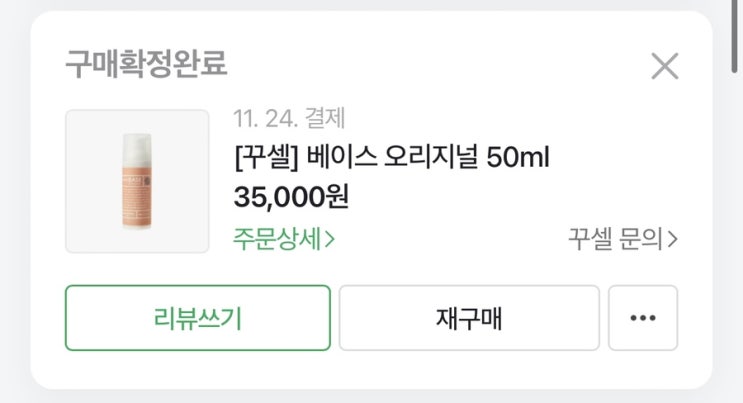Close the order card with the X icon
The image size is (743, 403).
pos(665,67)
